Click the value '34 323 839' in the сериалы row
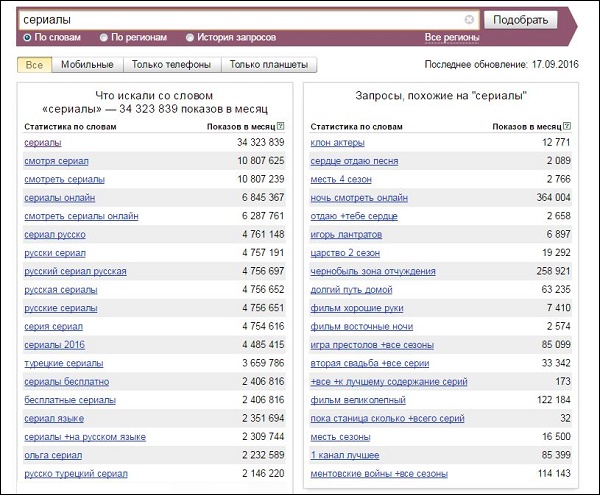600x495 pixels. [261, 142]
